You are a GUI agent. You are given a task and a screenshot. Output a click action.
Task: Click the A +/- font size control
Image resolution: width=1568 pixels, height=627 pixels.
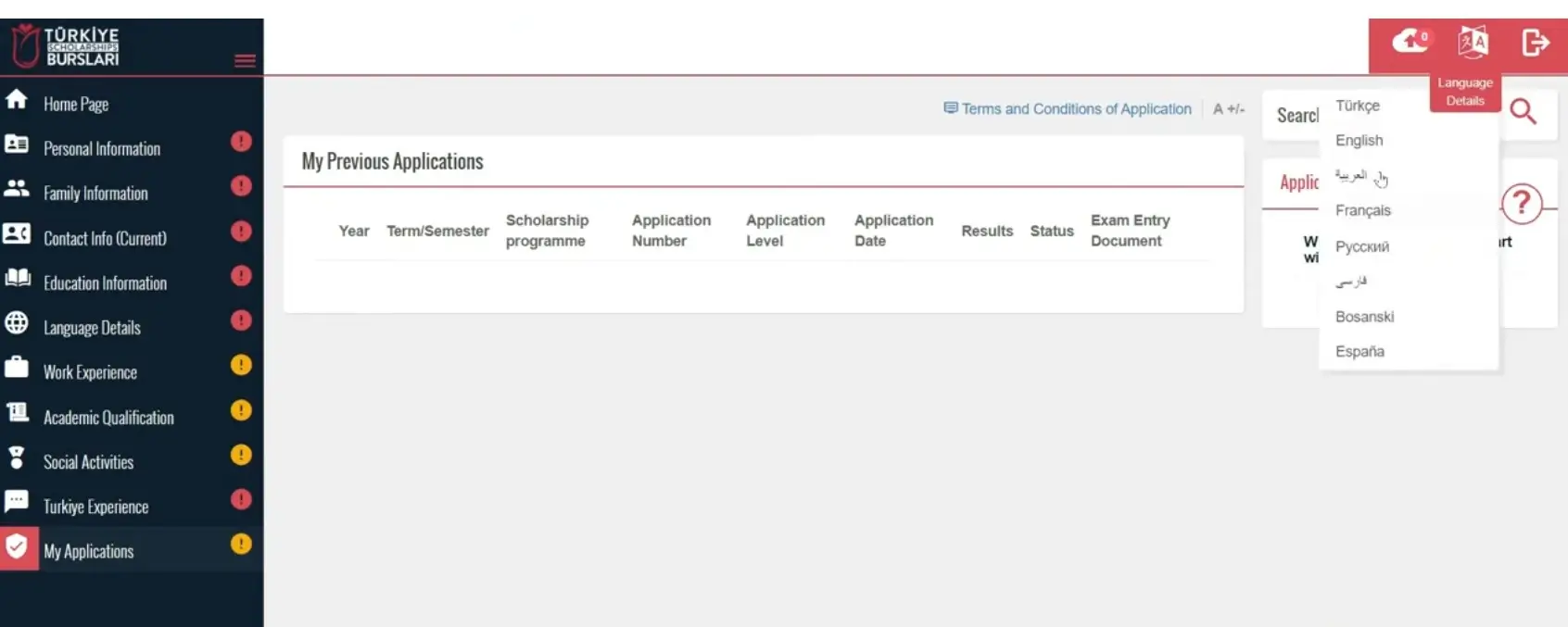tap(1228, 109)
